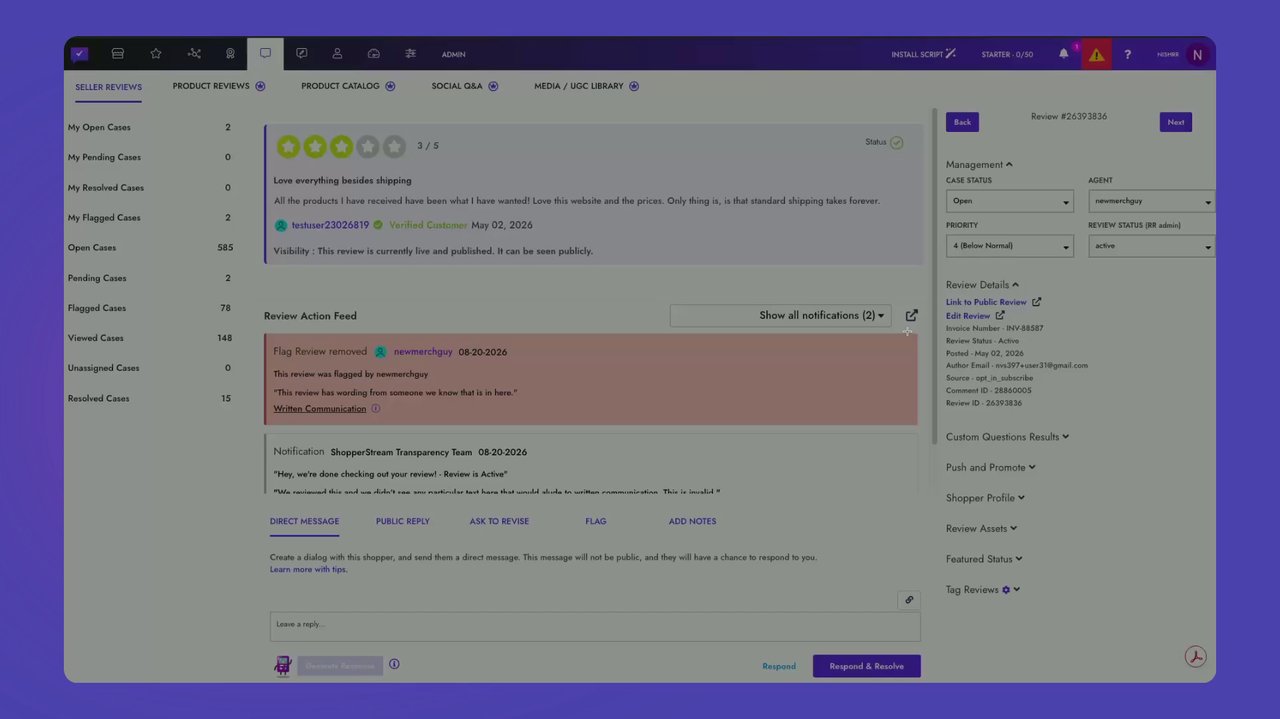
Task: Click the Tag Reviews gear icon
Action: click(1006, 590)
